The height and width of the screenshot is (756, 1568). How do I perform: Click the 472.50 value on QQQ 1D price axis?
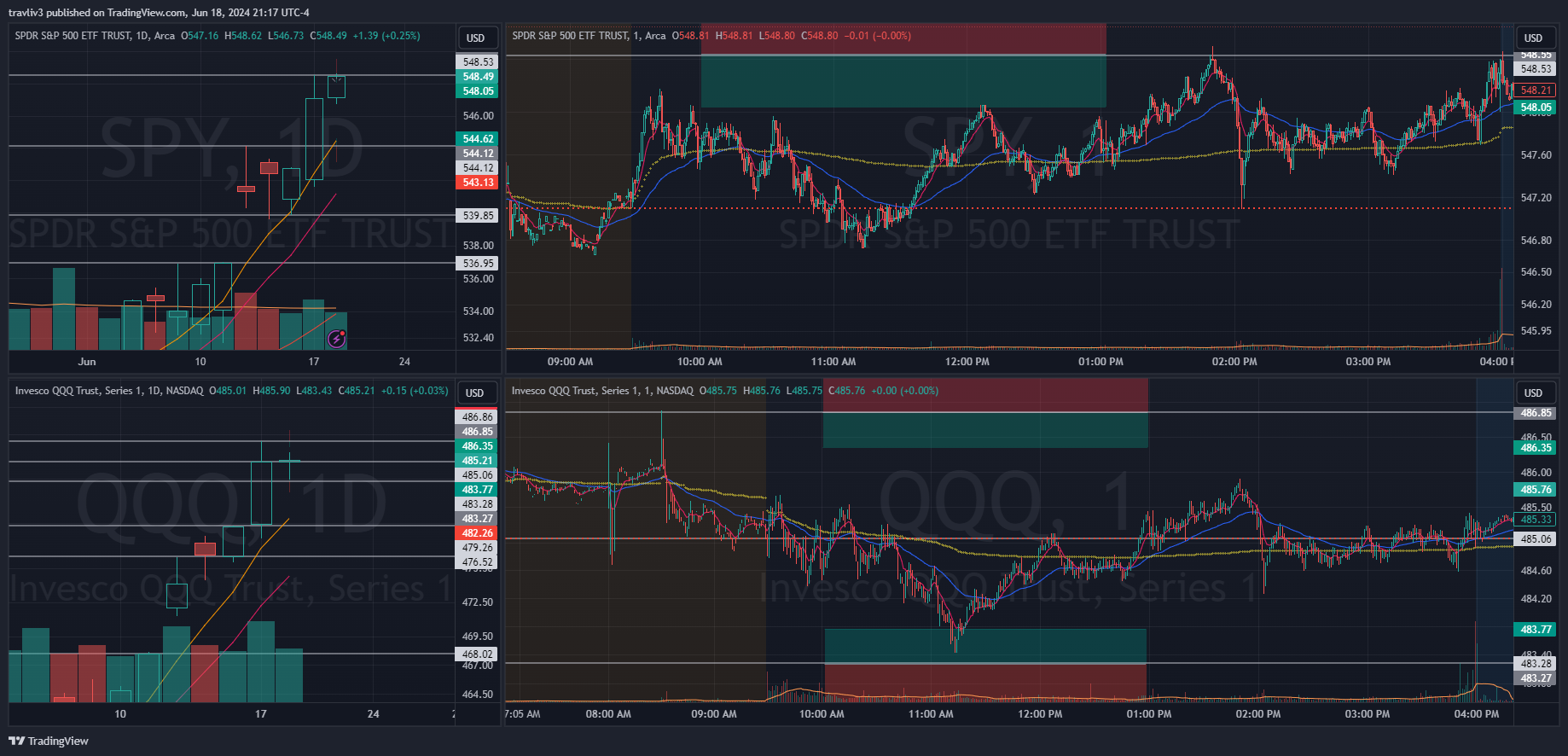[x=478, y=602]
